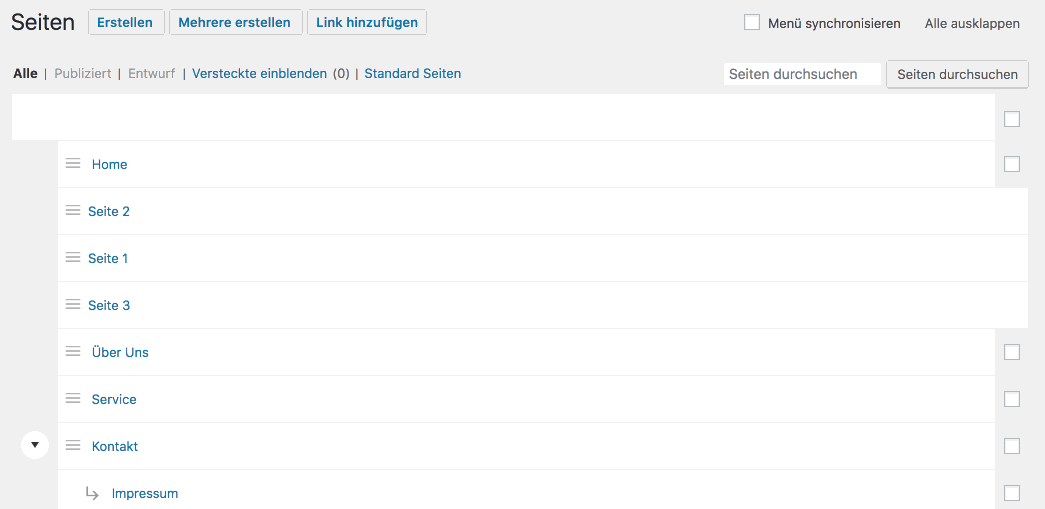Click the drag handle icon beside Service

pos(73,398)
